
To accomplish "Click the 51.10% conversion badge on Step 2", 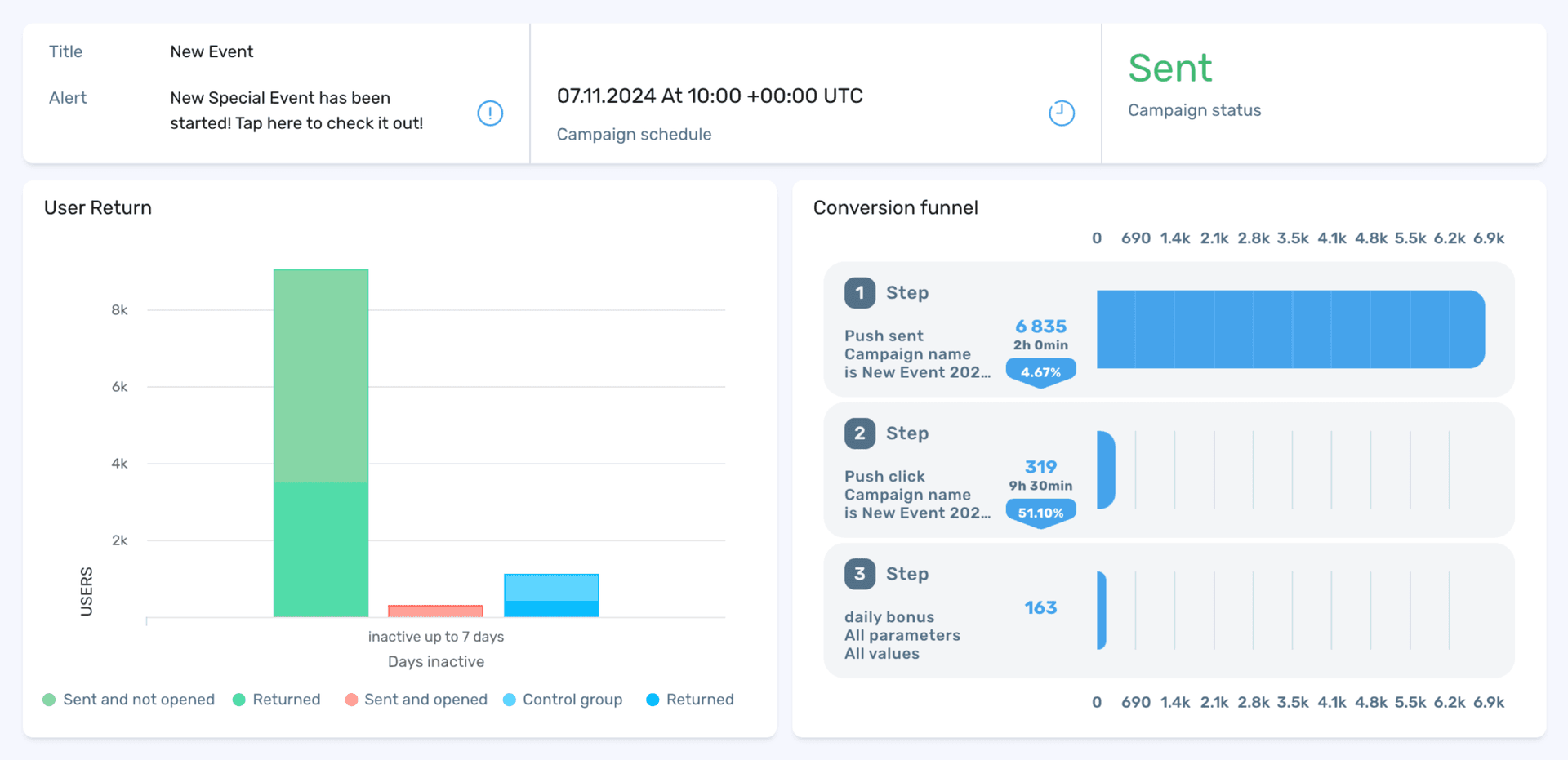I will point(1040,513).
